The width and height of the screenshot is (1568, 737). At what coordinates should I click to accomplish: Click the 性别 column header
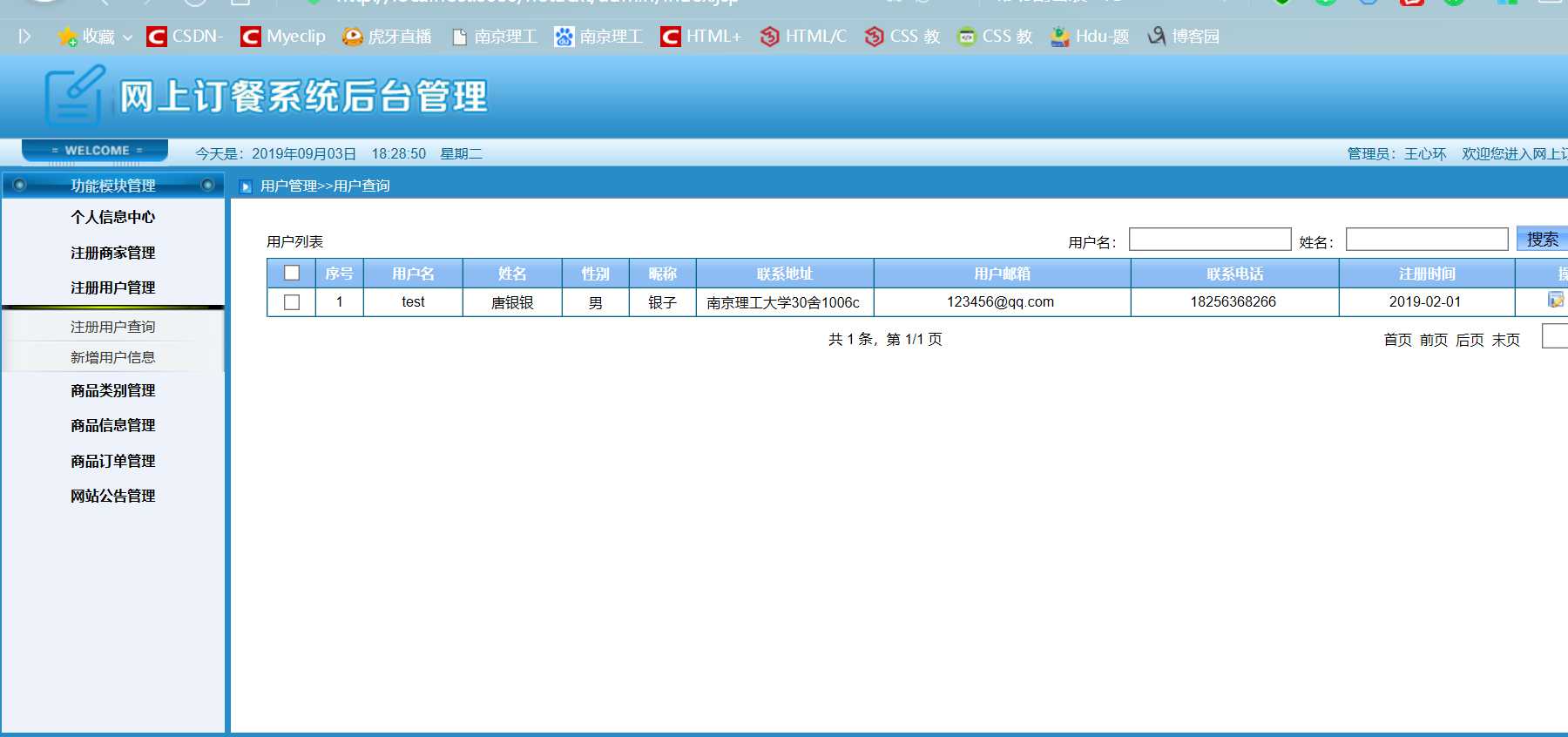[x=595, y=274]
